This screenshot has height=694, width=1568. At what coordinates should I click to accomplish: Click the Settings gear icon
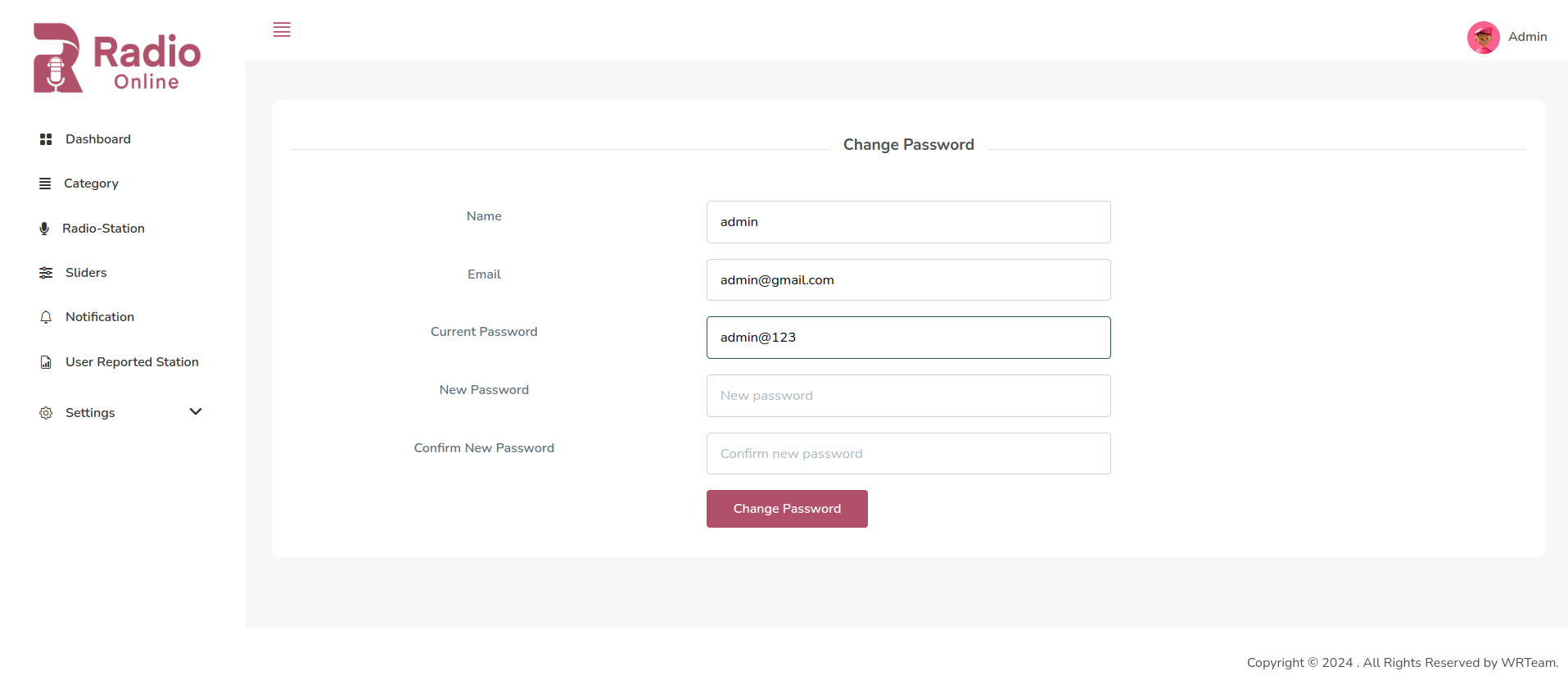(x=46, y=413)
